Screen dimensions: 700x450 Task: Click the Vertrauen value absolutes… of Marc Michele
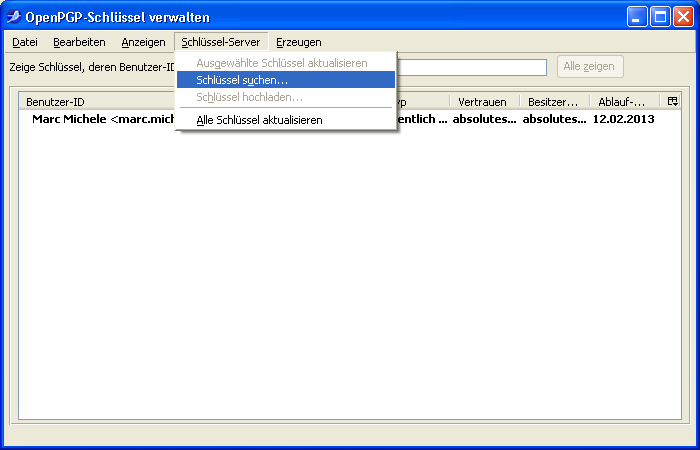pyautogui.click(x=484, y=119)
